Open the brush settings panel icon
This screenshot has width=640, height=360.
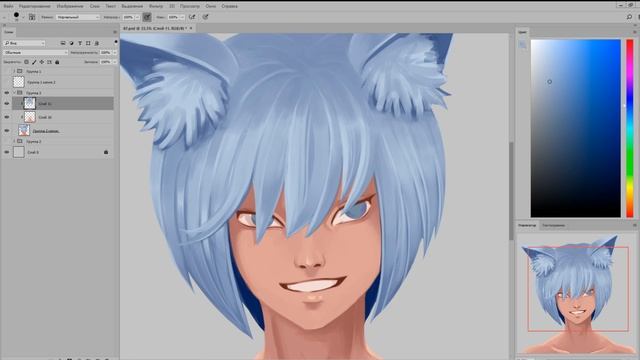pos(32,17)
